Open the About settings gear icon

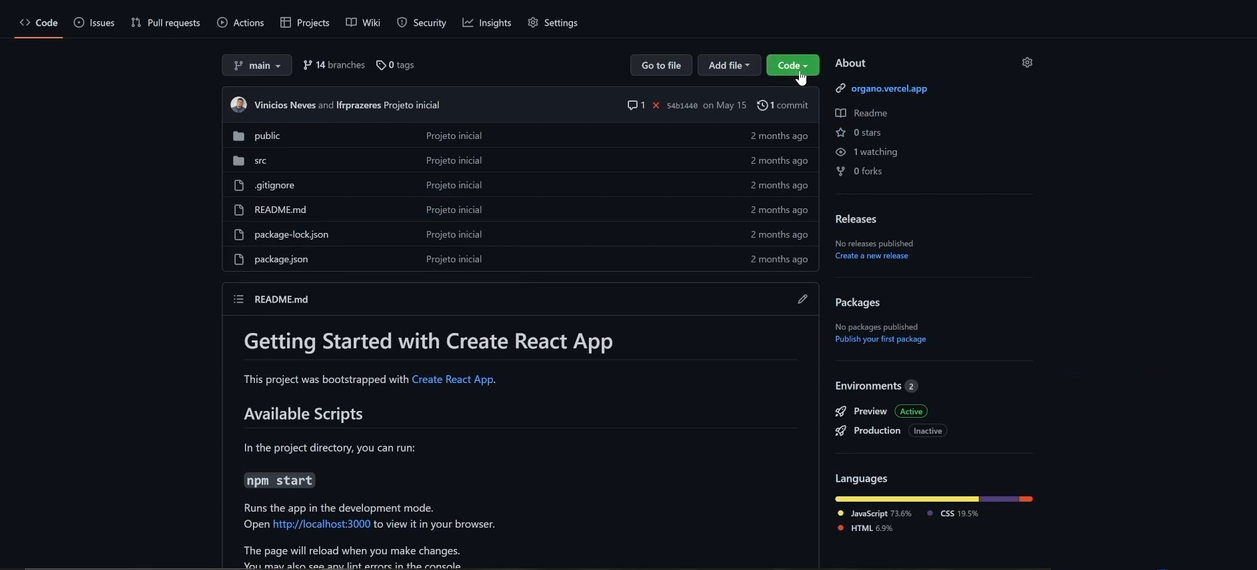[1027, 62]
